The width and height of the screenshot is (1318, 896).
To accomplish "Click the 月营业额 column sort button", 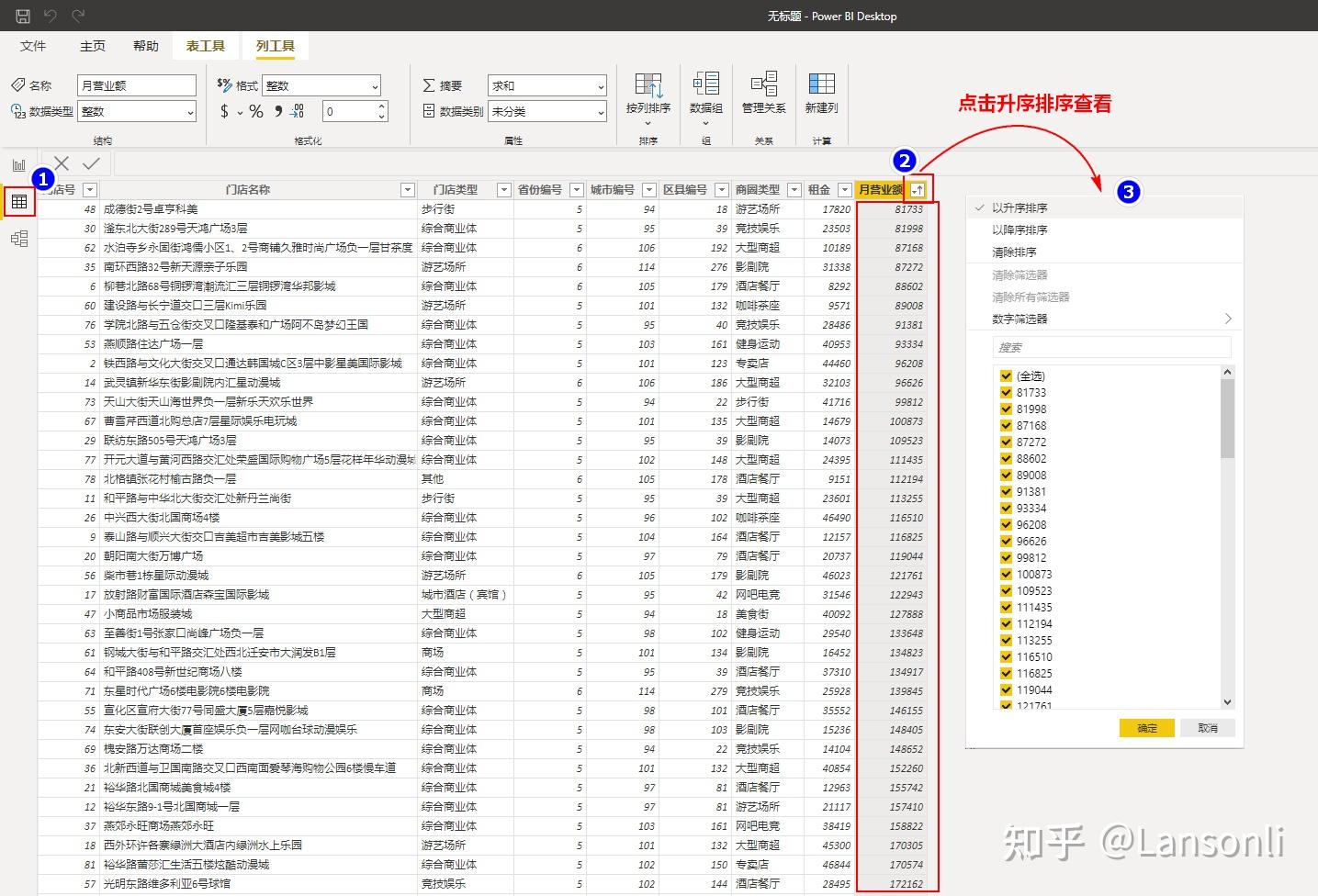I will (x=918, y=190).
